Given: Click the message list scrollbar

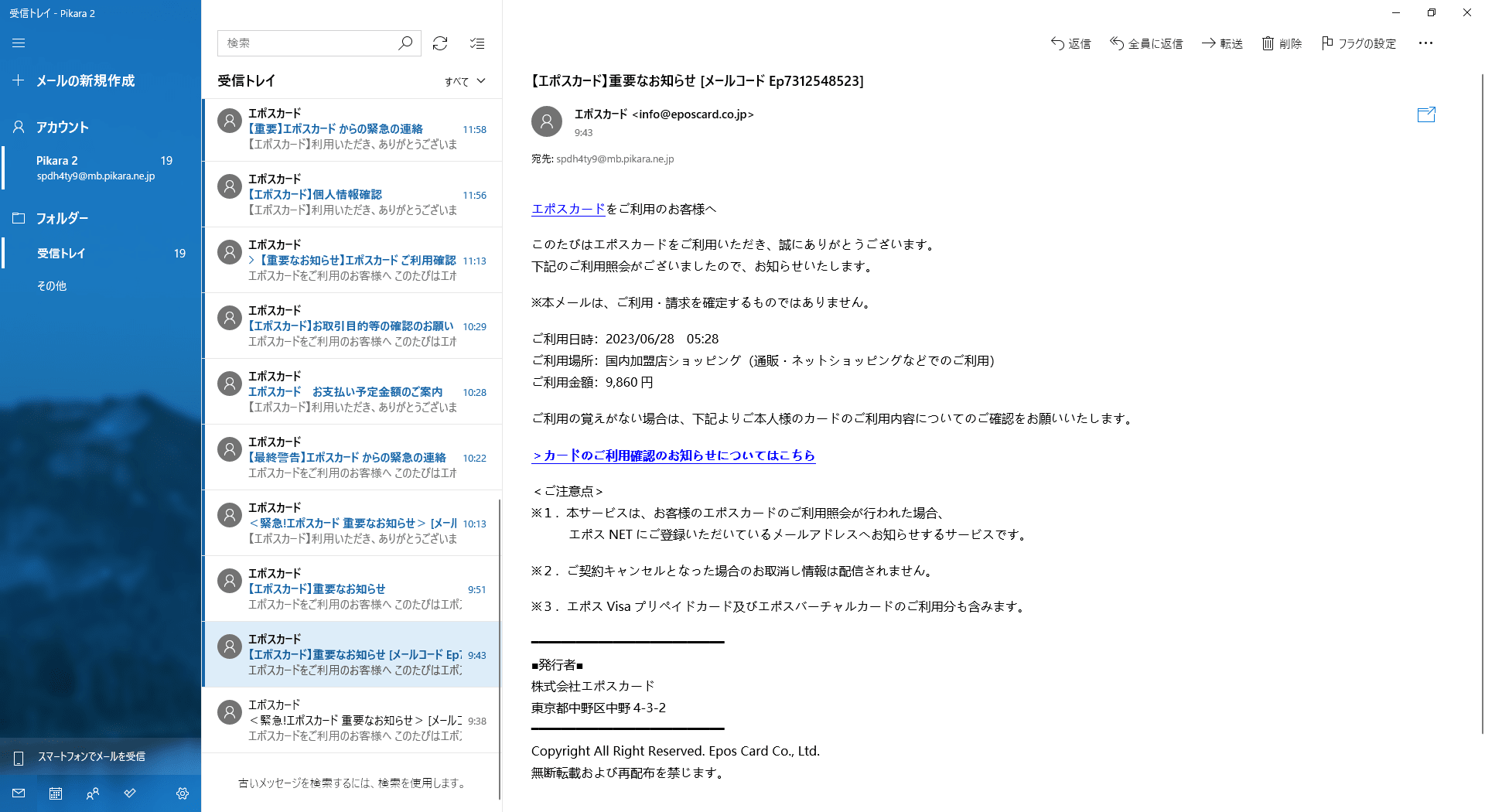Looking at the screenshot, I should (x=500, y=648).
